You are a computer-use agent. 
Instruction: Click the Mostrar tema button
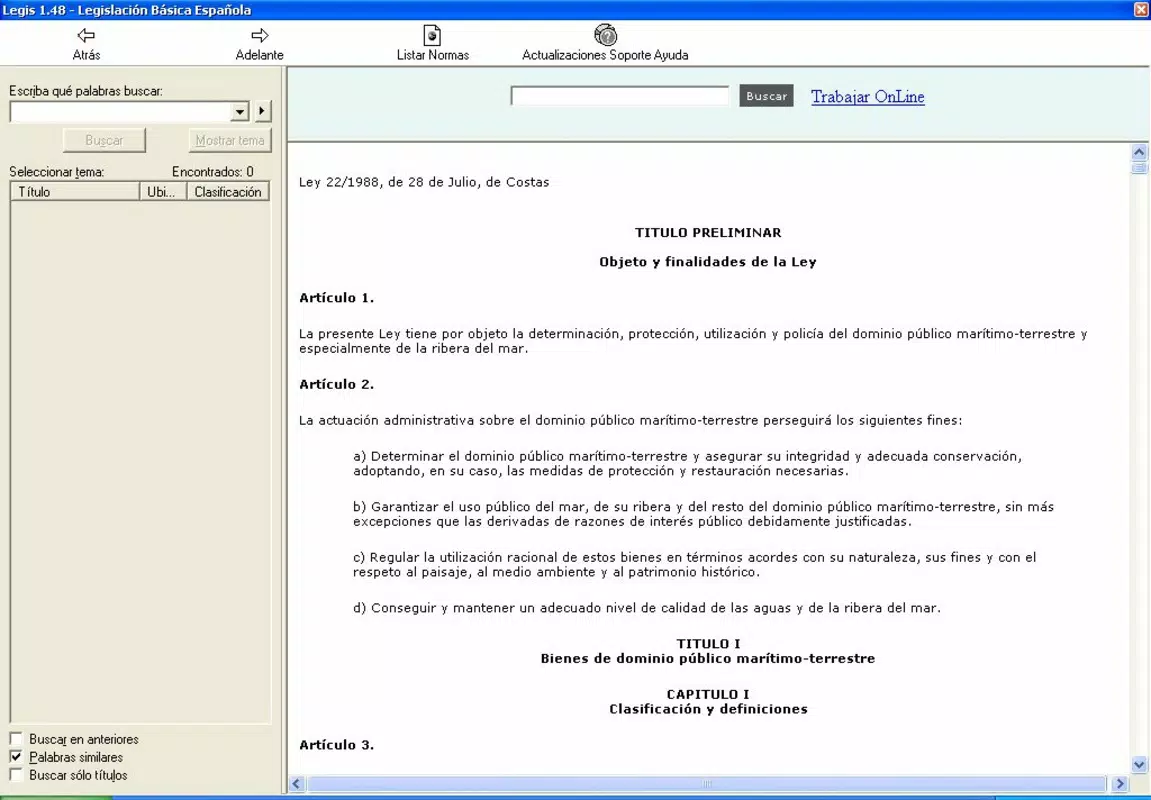coord(230,140)
